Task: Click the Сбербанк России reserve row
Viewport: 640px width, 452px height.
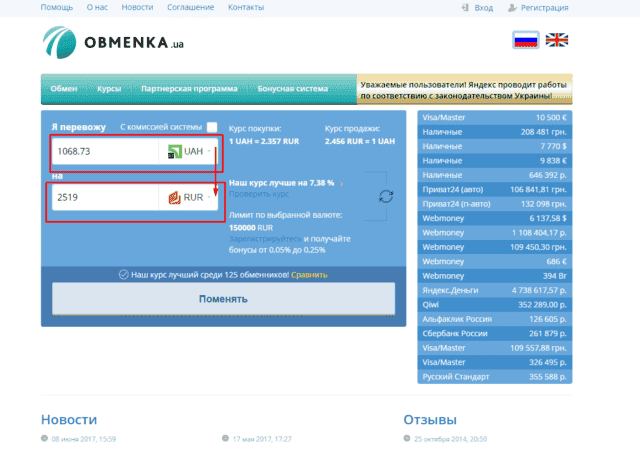Action: click(495, 334)
